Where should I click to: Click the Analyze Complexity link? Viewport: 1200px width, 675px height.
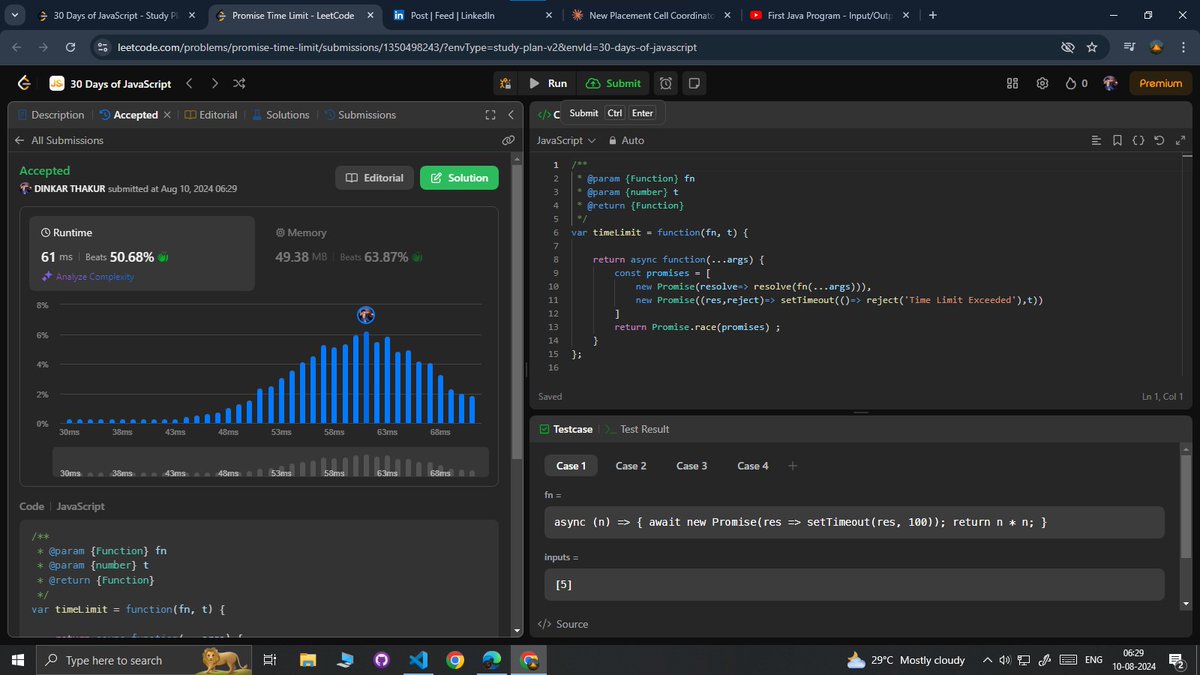click(94, 277)
